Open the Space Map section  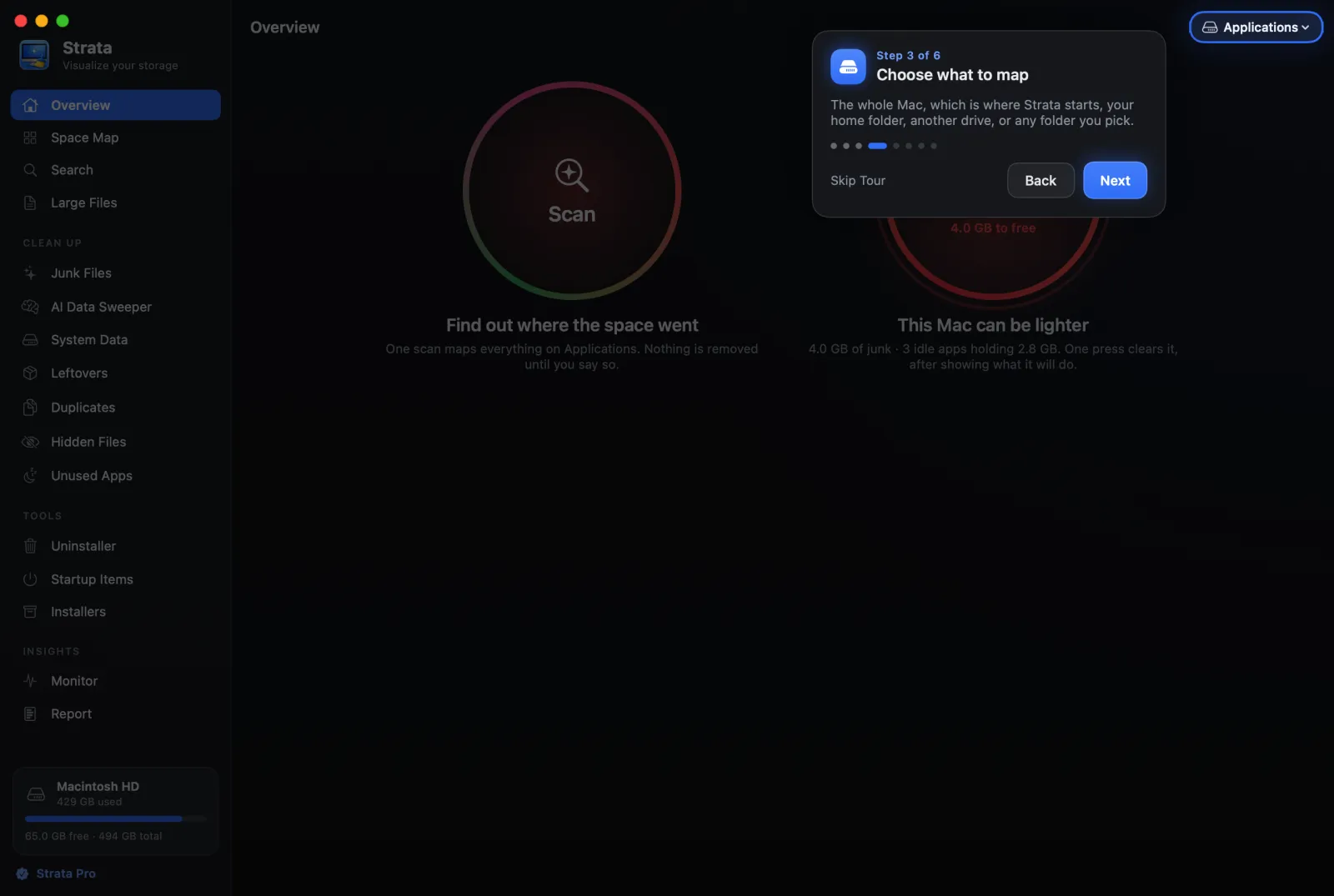coord(116,138)
